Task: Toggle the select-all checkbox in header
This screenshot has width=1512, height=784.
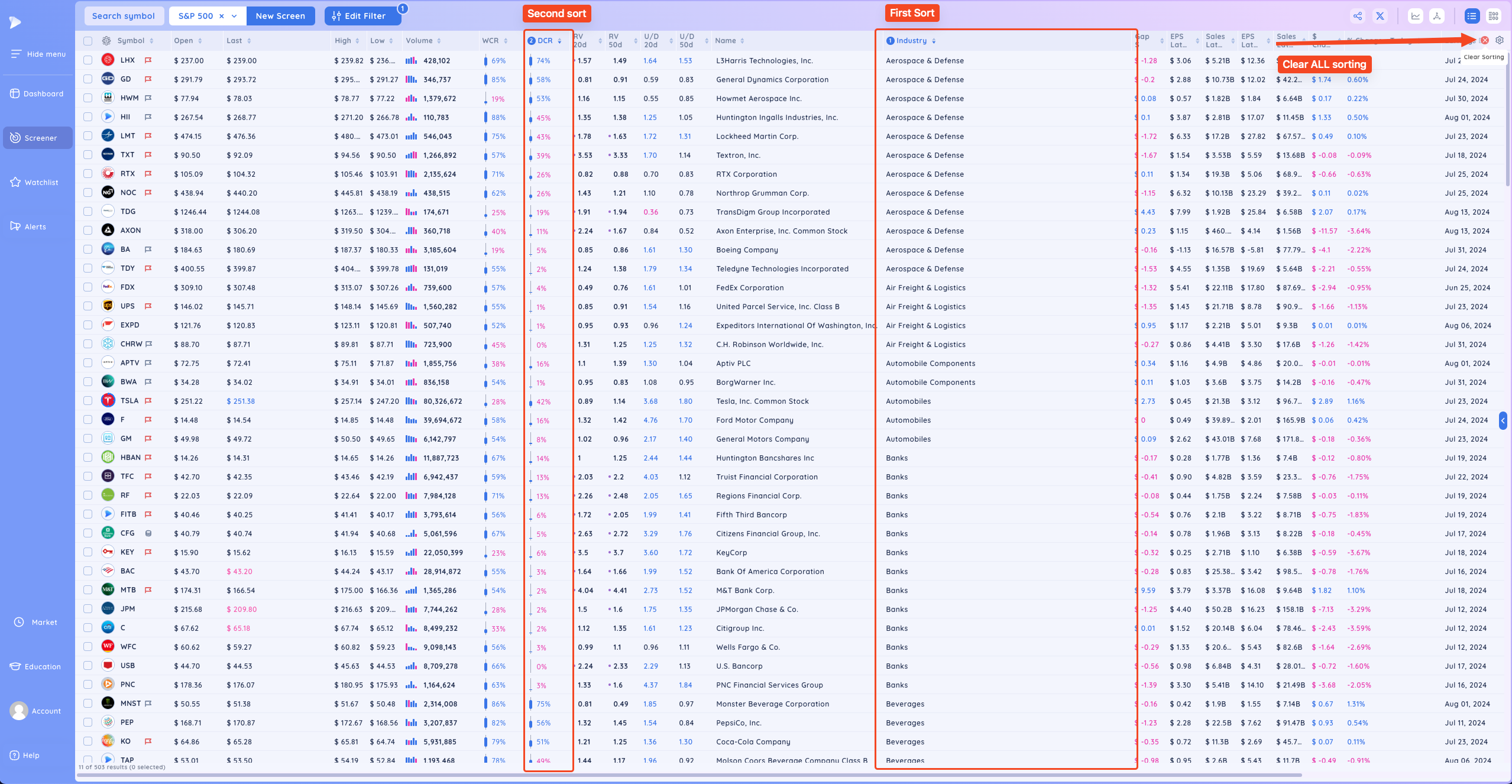Action: [x=88, y=41]
